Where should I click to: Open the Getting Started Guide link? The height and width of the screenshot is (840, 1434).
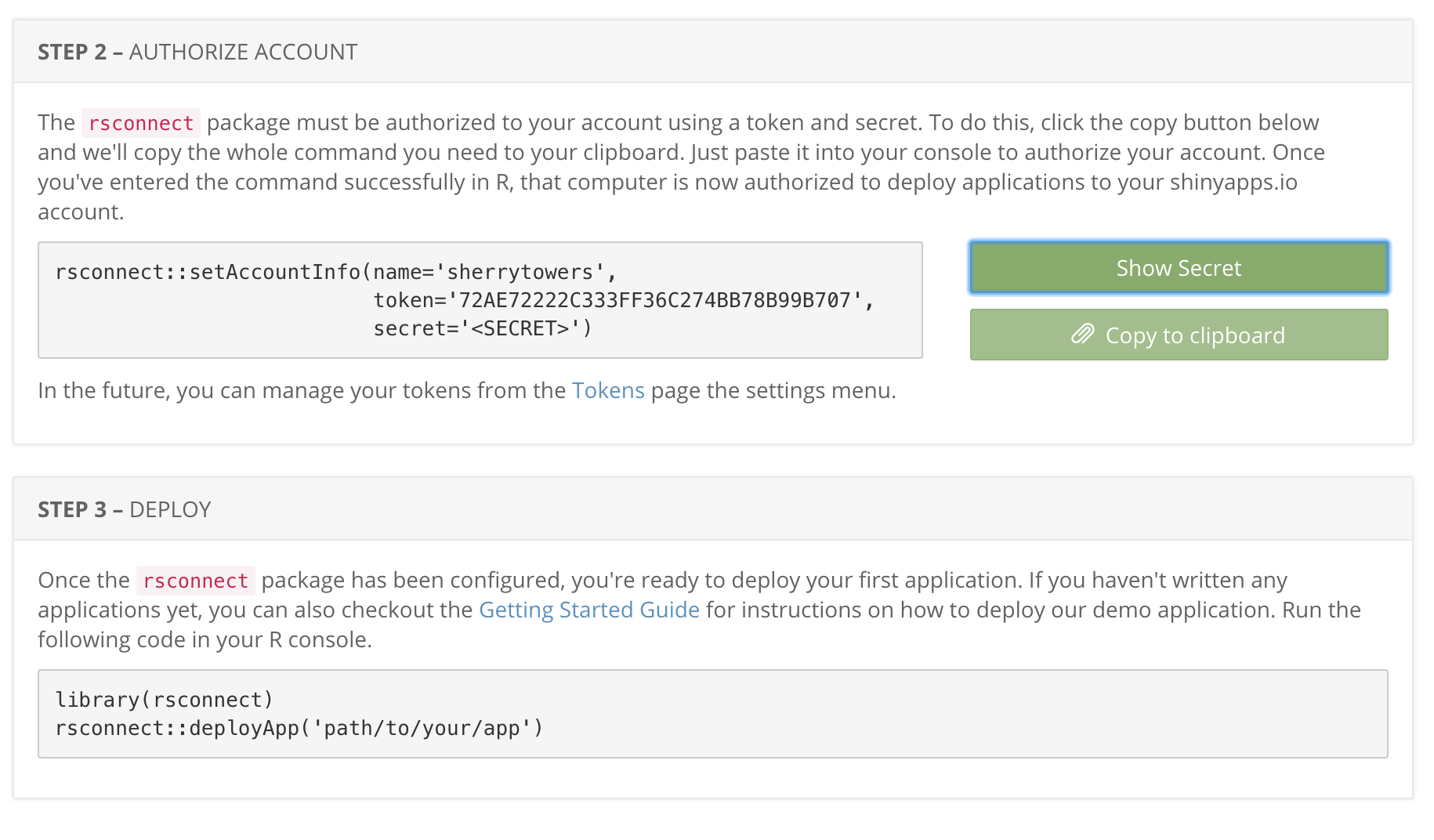coord(589,610)
